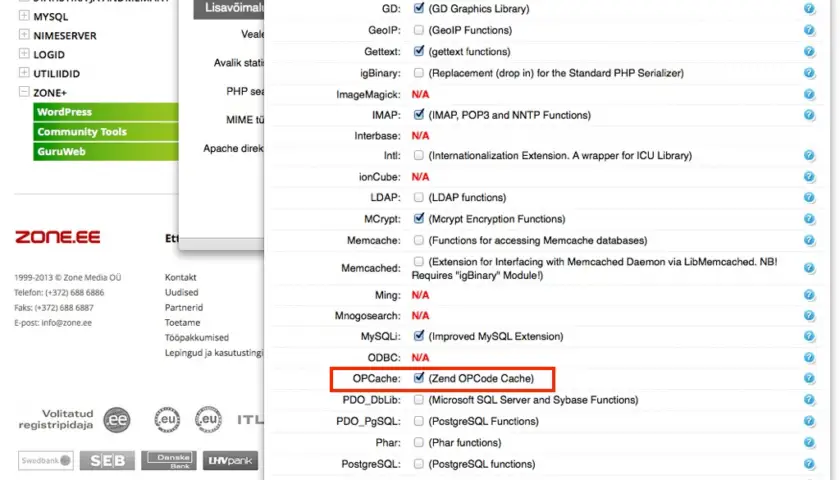This screenshot has height=480, width=840.
Task: Click the LHV pank logo
Action: pyautogui.click(x=230, y=460)
